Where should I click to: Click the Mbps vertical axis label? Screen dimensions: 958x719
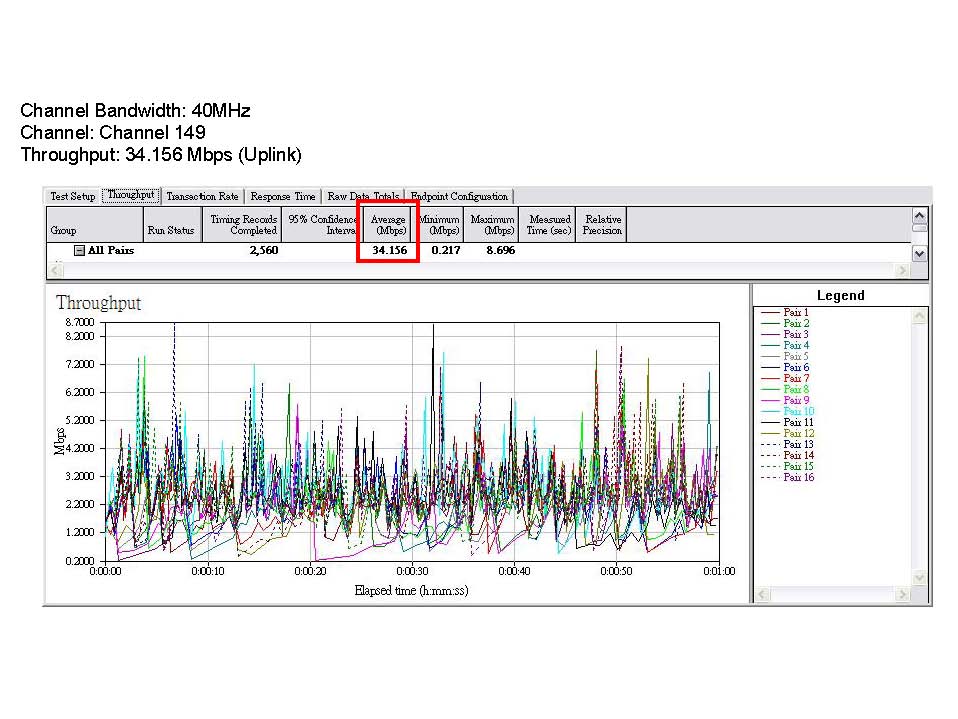(60, 441)
